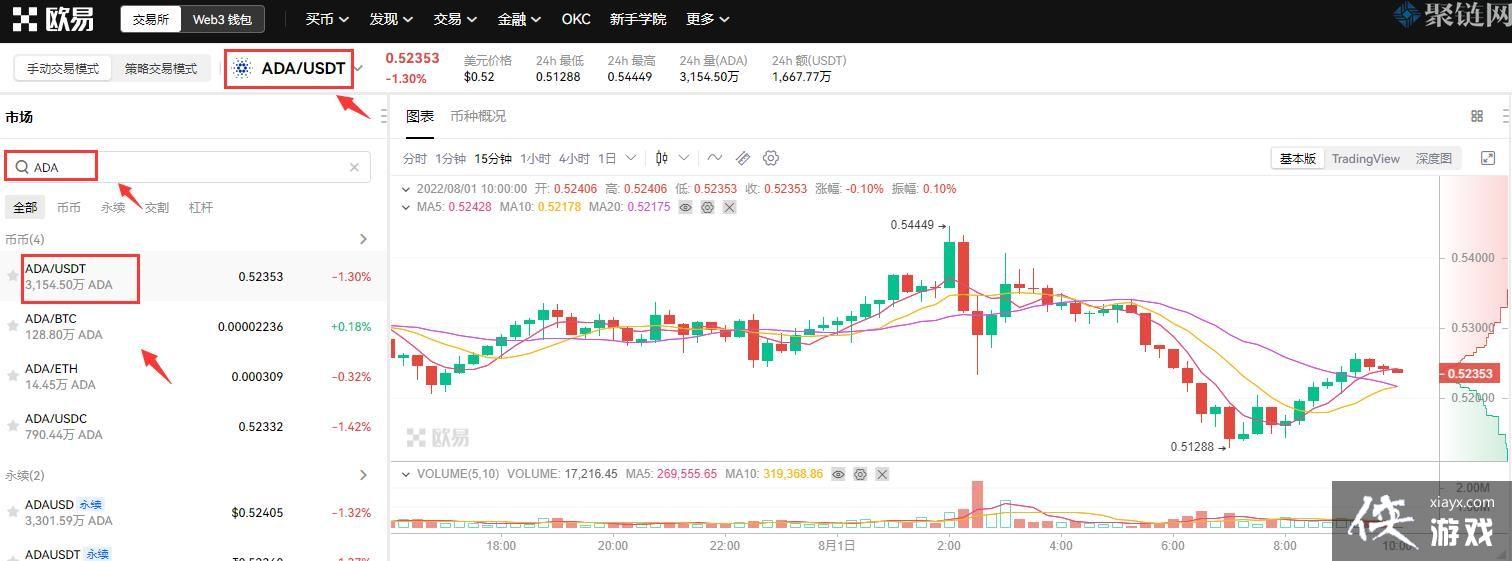The height and width of the screenshot is (561, 1512).
Task: Open the chart settings gear icon
Action: click(771, 158)
